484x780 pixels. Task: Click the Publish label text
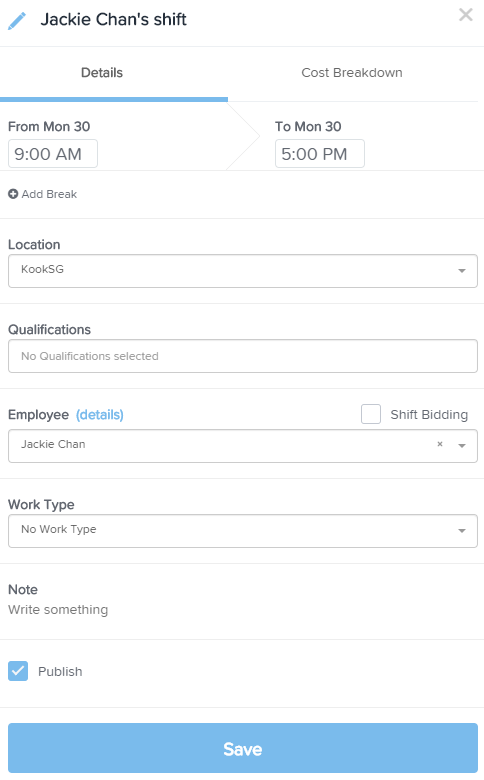pyautogui.click(x=60, y=672)
